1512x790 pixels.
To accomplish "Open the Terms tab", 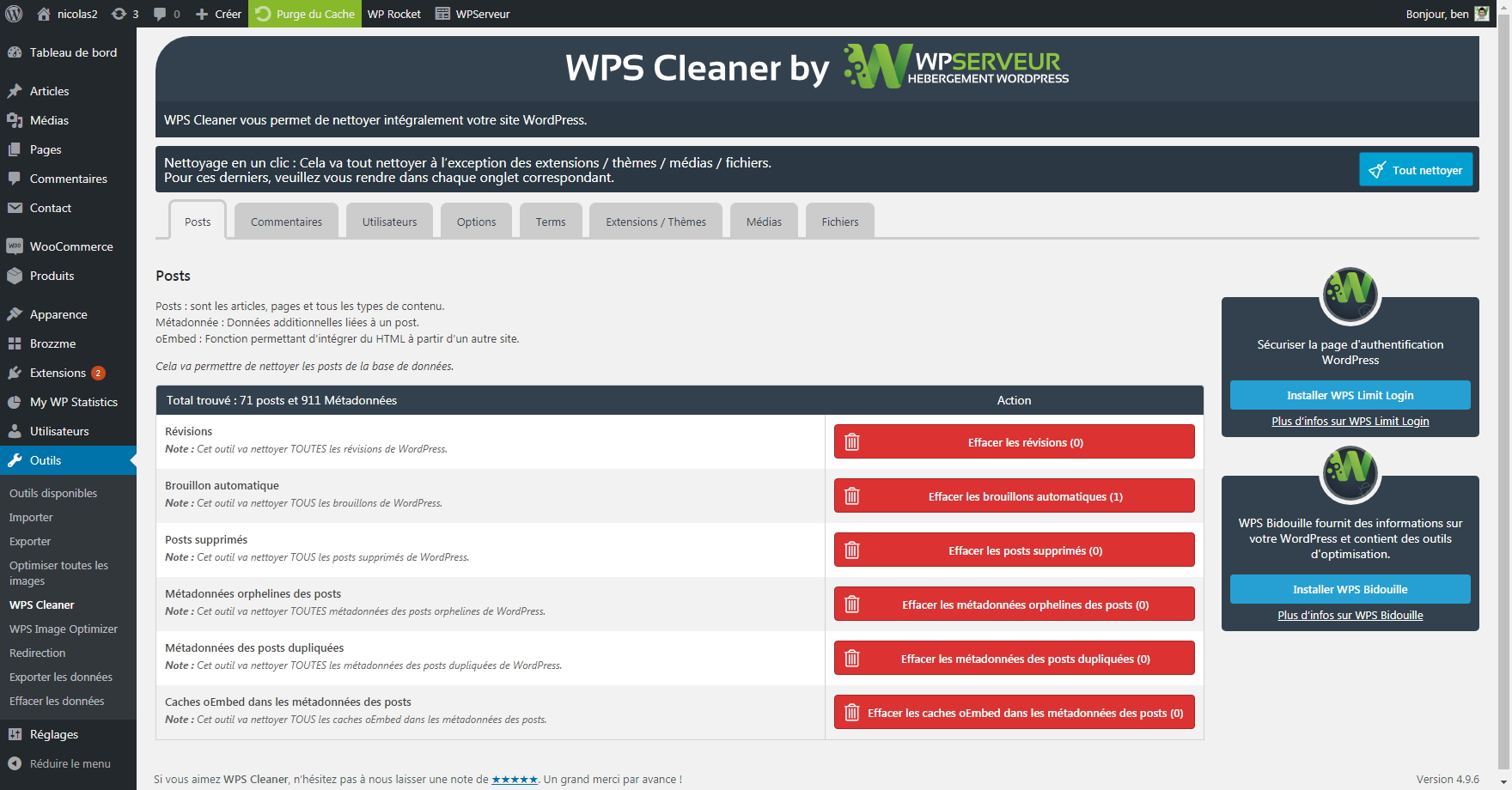I will tap(551, 222).
